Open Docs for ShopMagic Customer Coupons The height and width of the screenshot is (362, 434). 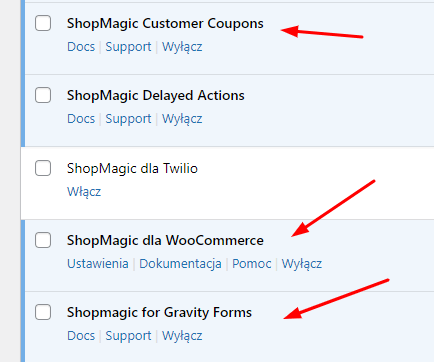point(81,47)
